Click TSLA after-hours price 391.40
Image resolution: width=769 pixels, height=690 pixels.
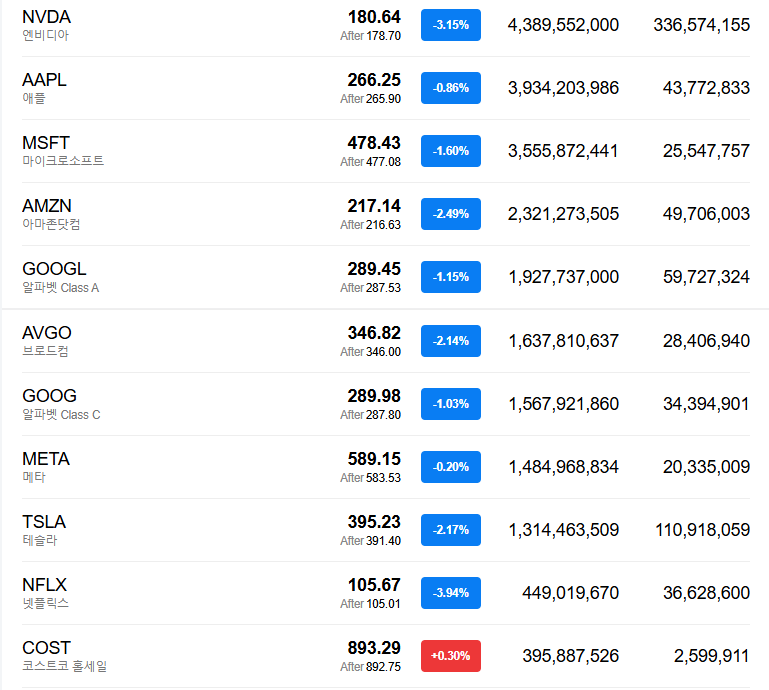pos(384,541)
